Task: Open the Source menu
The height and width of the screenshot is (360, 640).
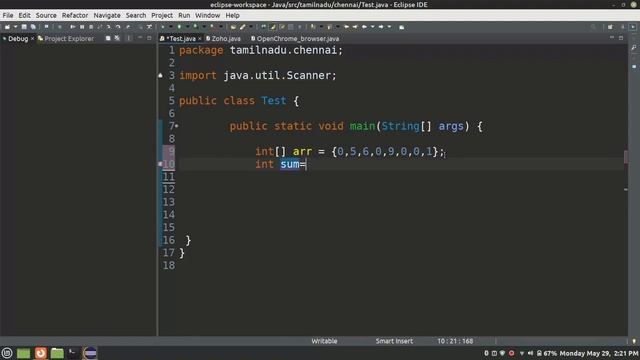Action: 46,16
